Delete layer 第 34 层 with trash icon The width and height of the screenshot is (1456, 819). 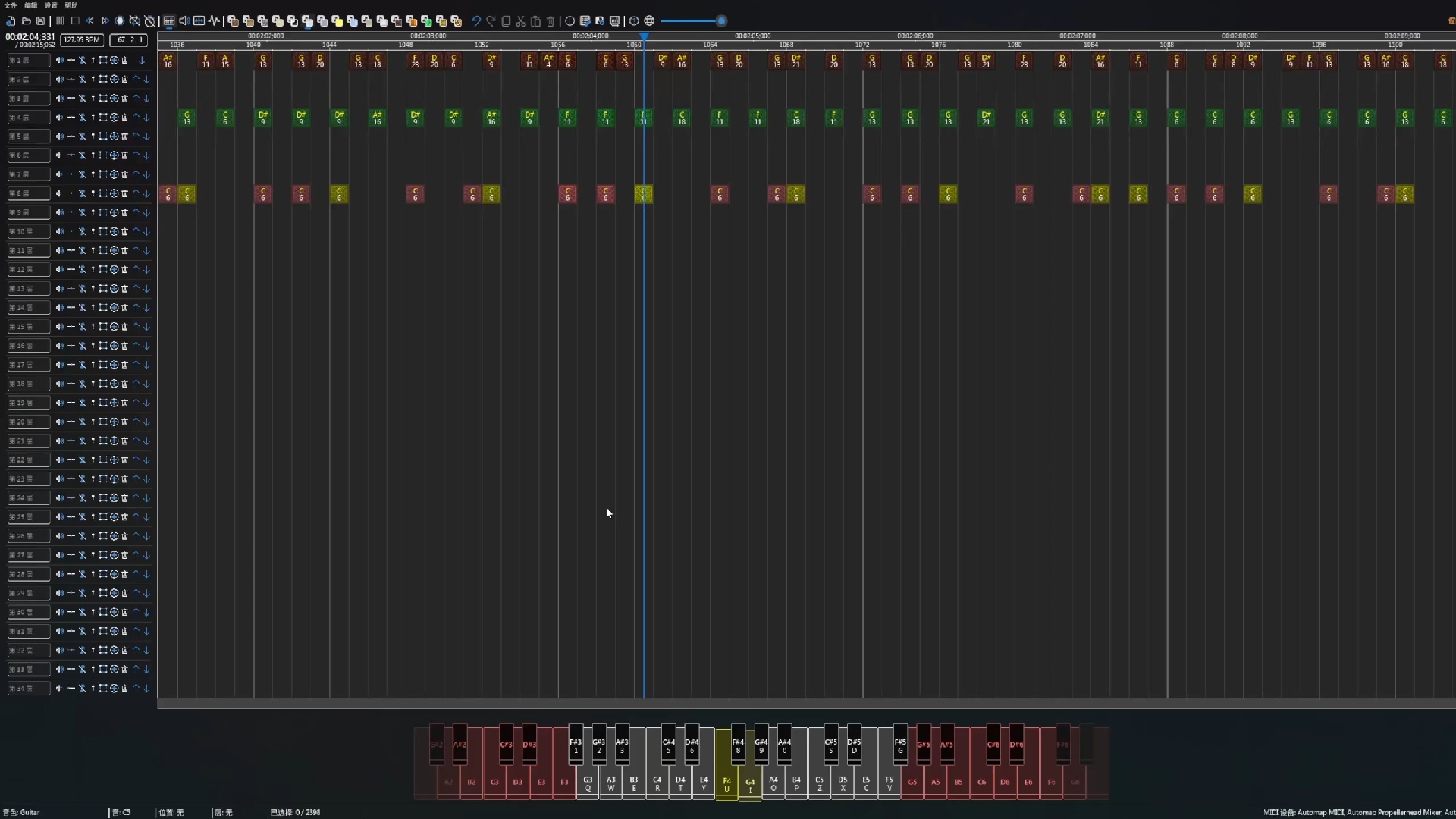pyautogui.click(x=125, y=689)
